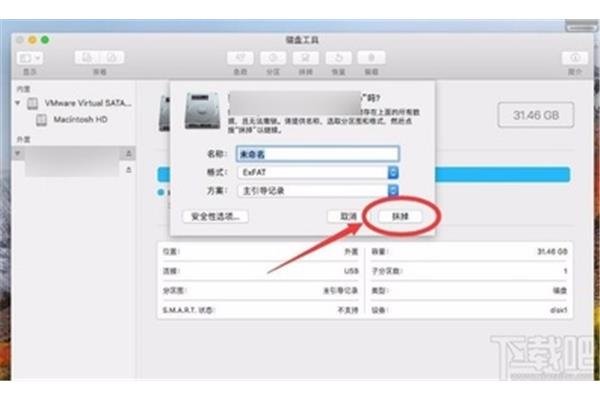Click the S.M.A.R.T. 状态 label

pyautogui.click(x=189, y=310)
